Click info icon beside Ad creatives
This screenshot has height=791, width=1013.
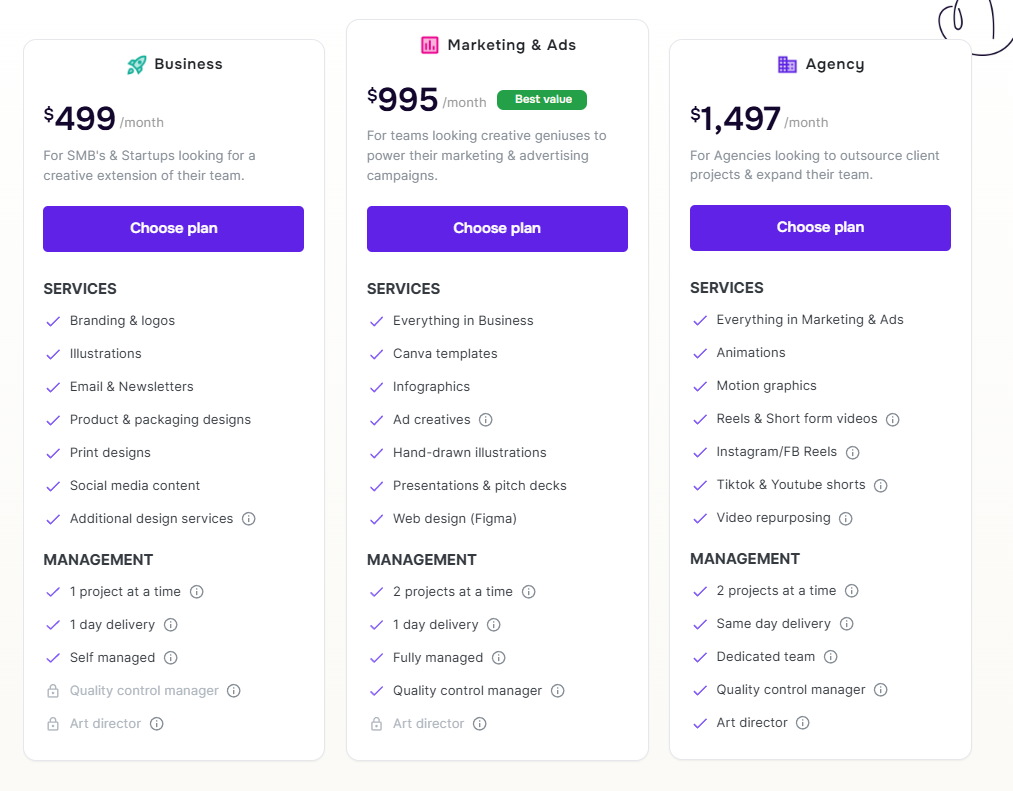486,420
